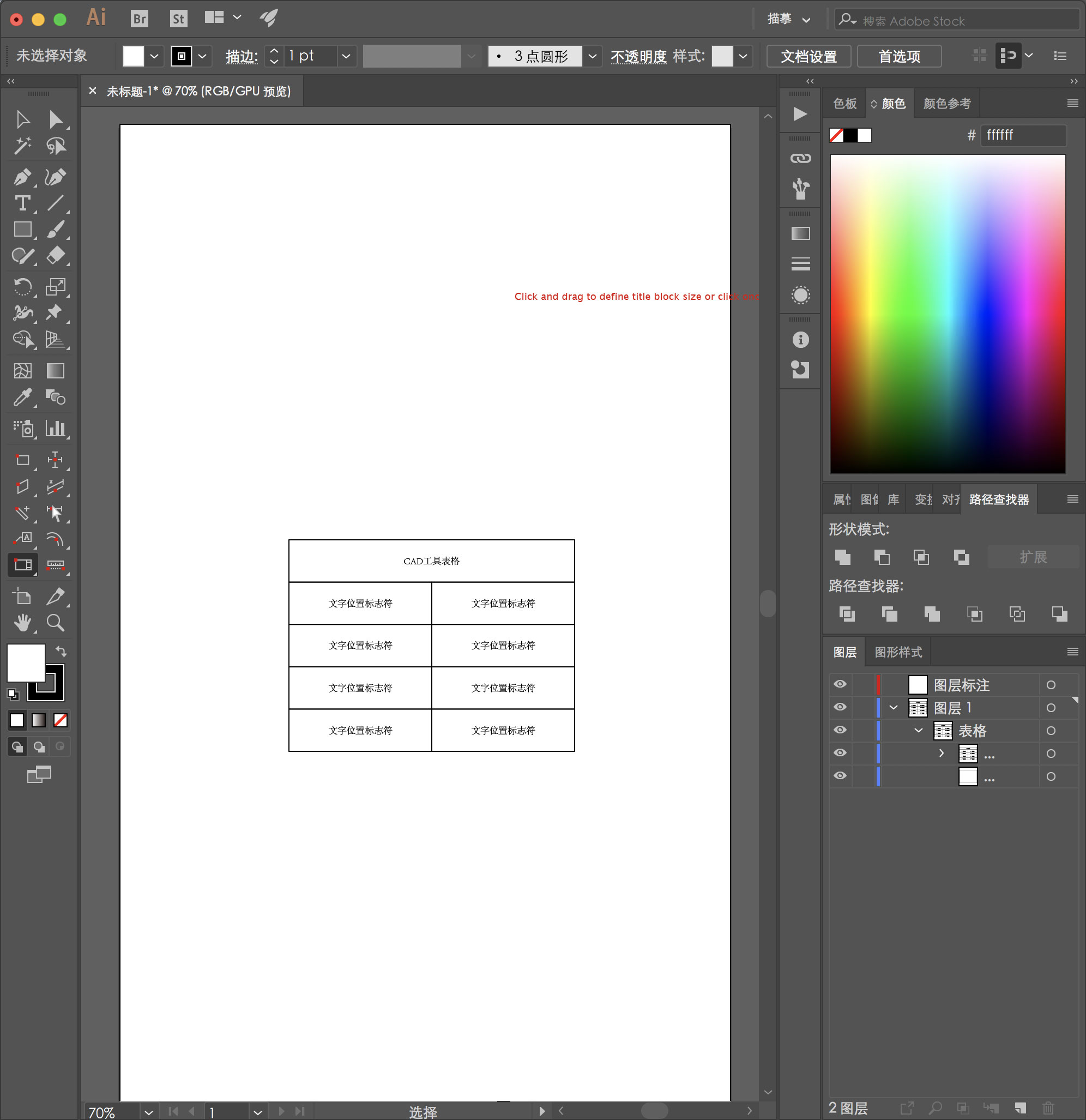Image resolution: width=1086 pixels, height=1120 pixels.
Task: Select the Magic Wand tool
Action: (x=22, y=146)
